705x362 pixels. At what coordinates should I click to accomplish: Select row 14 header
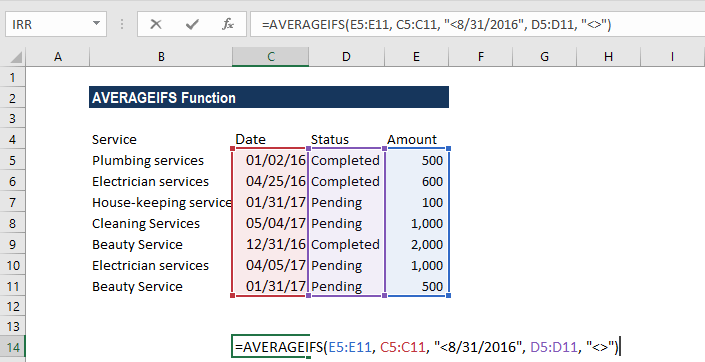click(x=13, y=348)
